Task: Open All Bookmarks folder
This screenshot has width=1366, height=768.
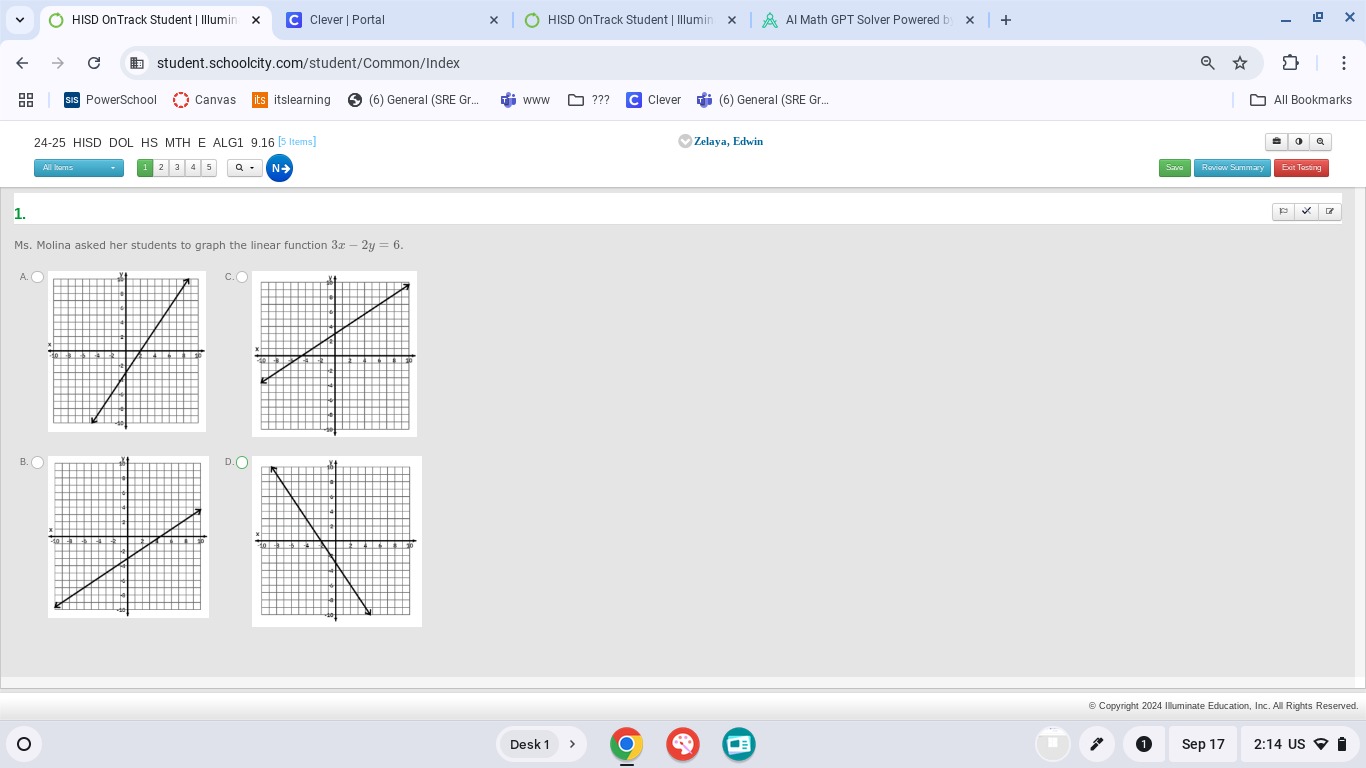Action: click(1301, 100)
